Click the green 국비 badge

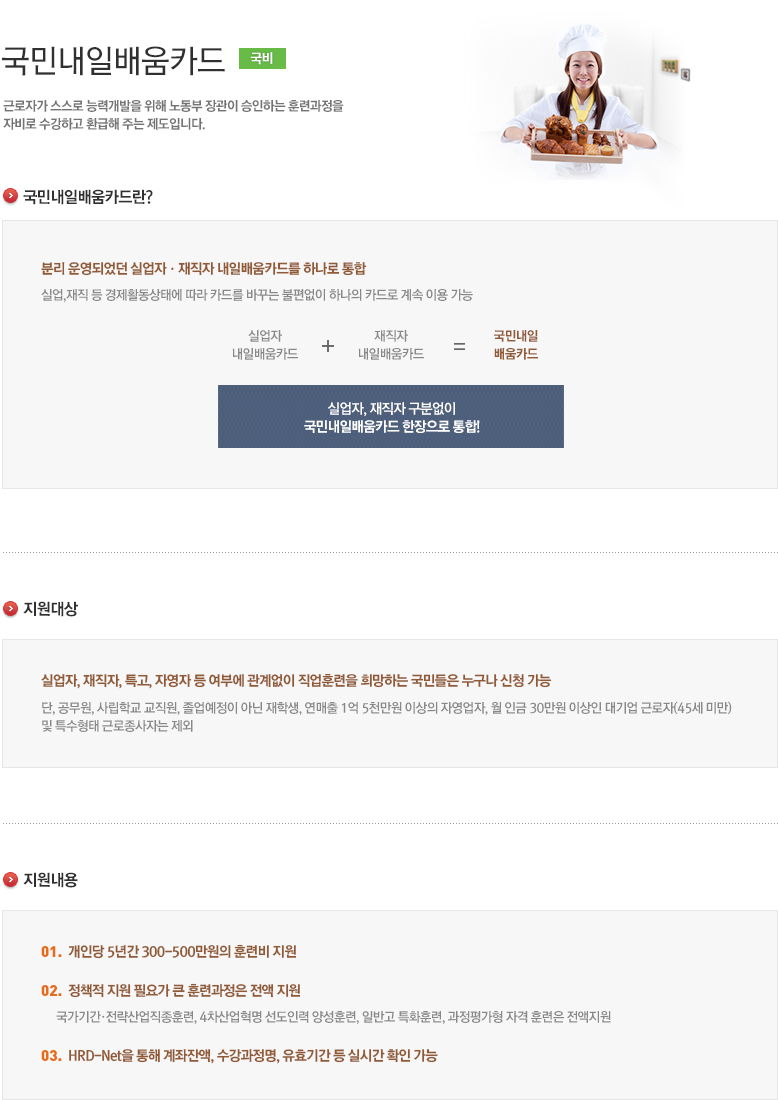(262, 59)
